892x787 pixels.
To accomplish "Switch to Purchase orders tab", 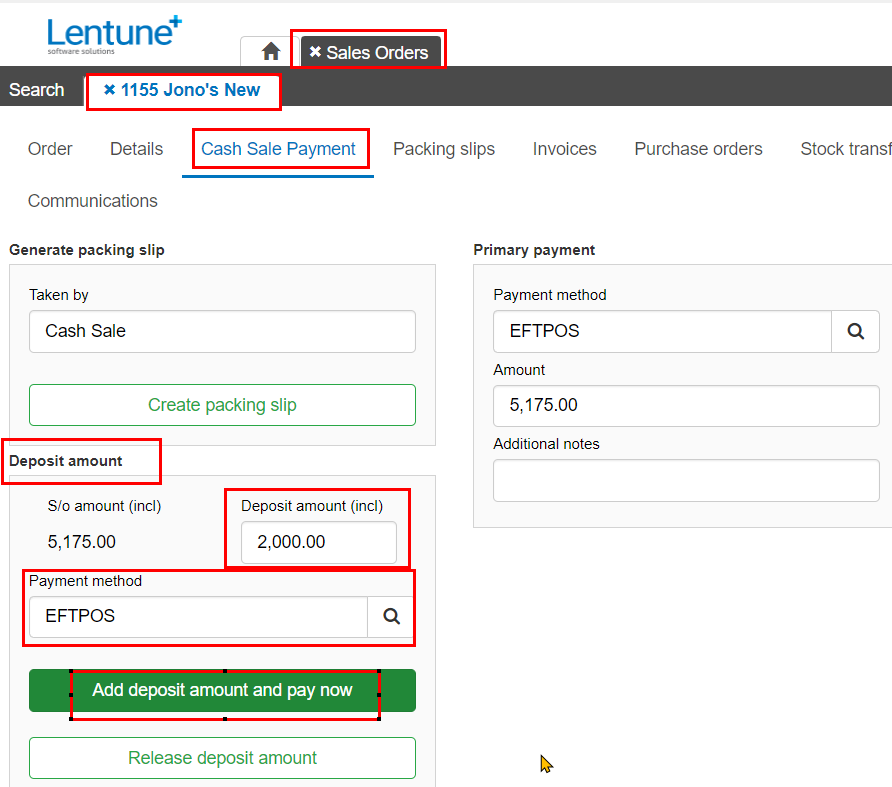I will (698, 149).
